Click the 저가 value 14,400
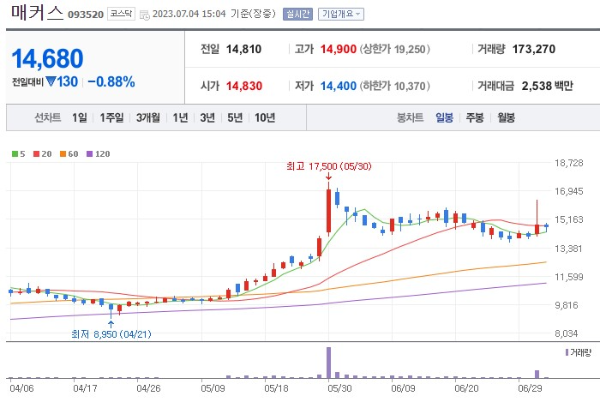 point(338,86)
